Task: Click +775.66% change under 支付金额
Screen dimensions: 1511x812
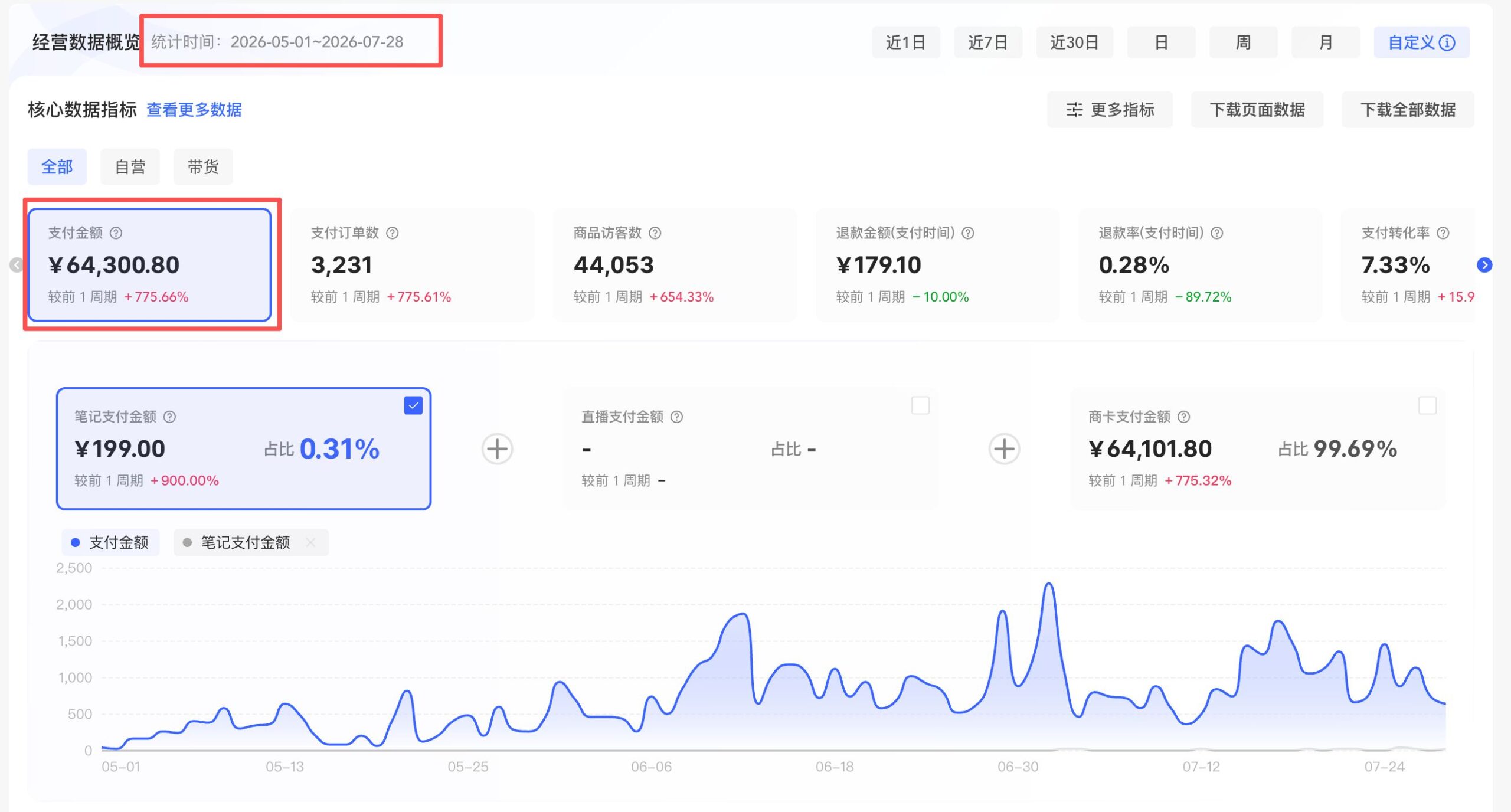Action: coord(156,297)
